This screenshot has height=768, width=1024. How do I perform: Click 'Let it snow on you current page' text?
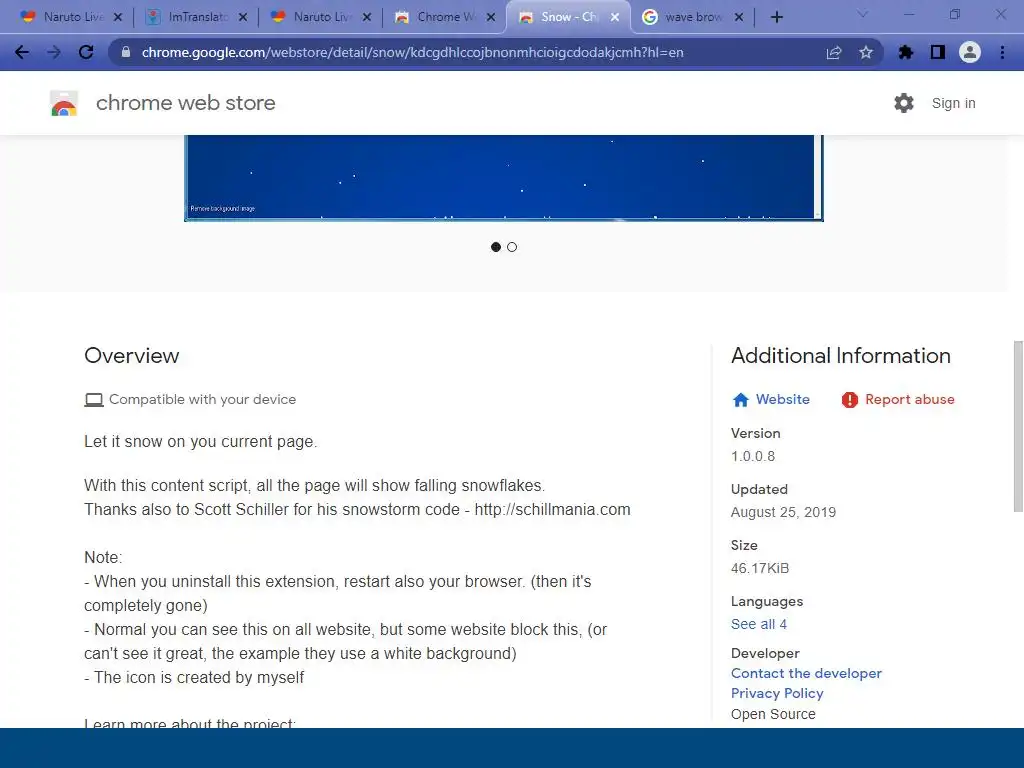click(x=200, y=441)
